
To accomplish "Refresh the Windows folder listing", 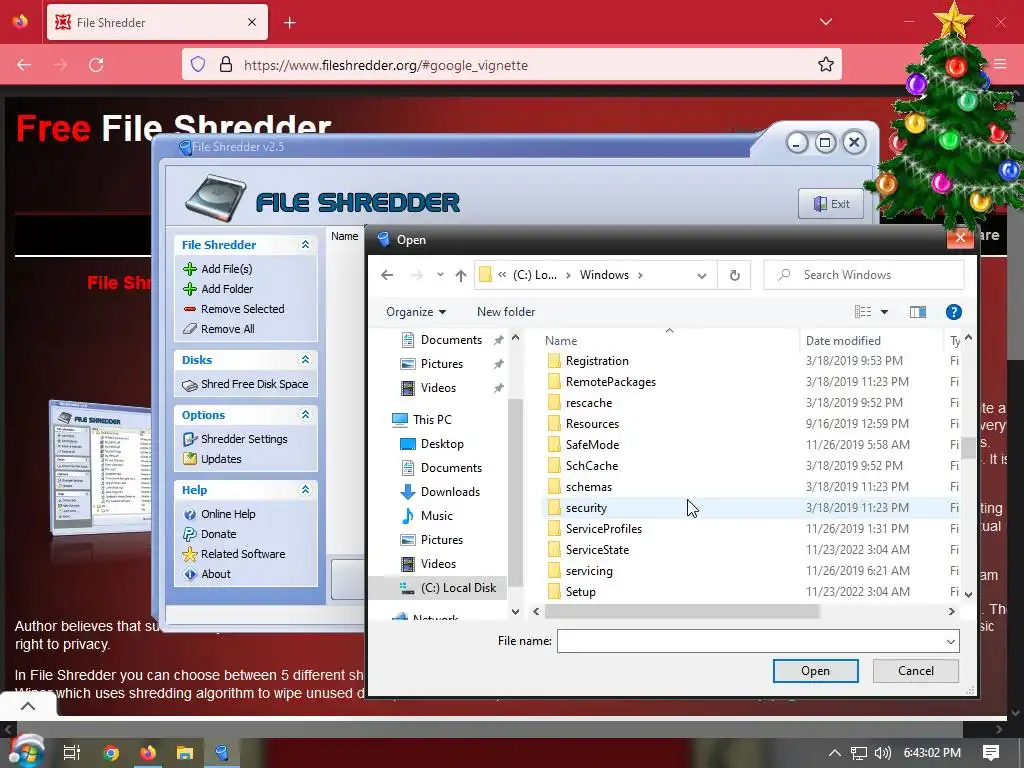I will pyautogui.click(x=735, y=275).
